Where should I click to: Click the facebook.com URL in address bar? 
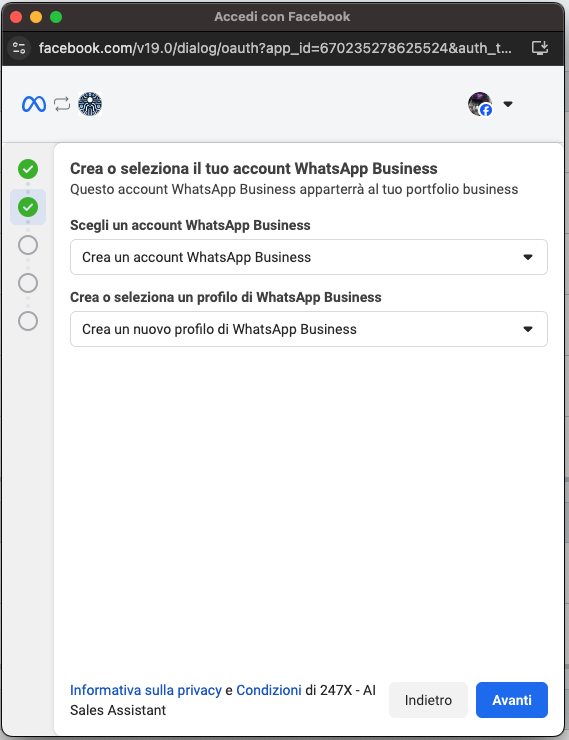tap(275, 48)
